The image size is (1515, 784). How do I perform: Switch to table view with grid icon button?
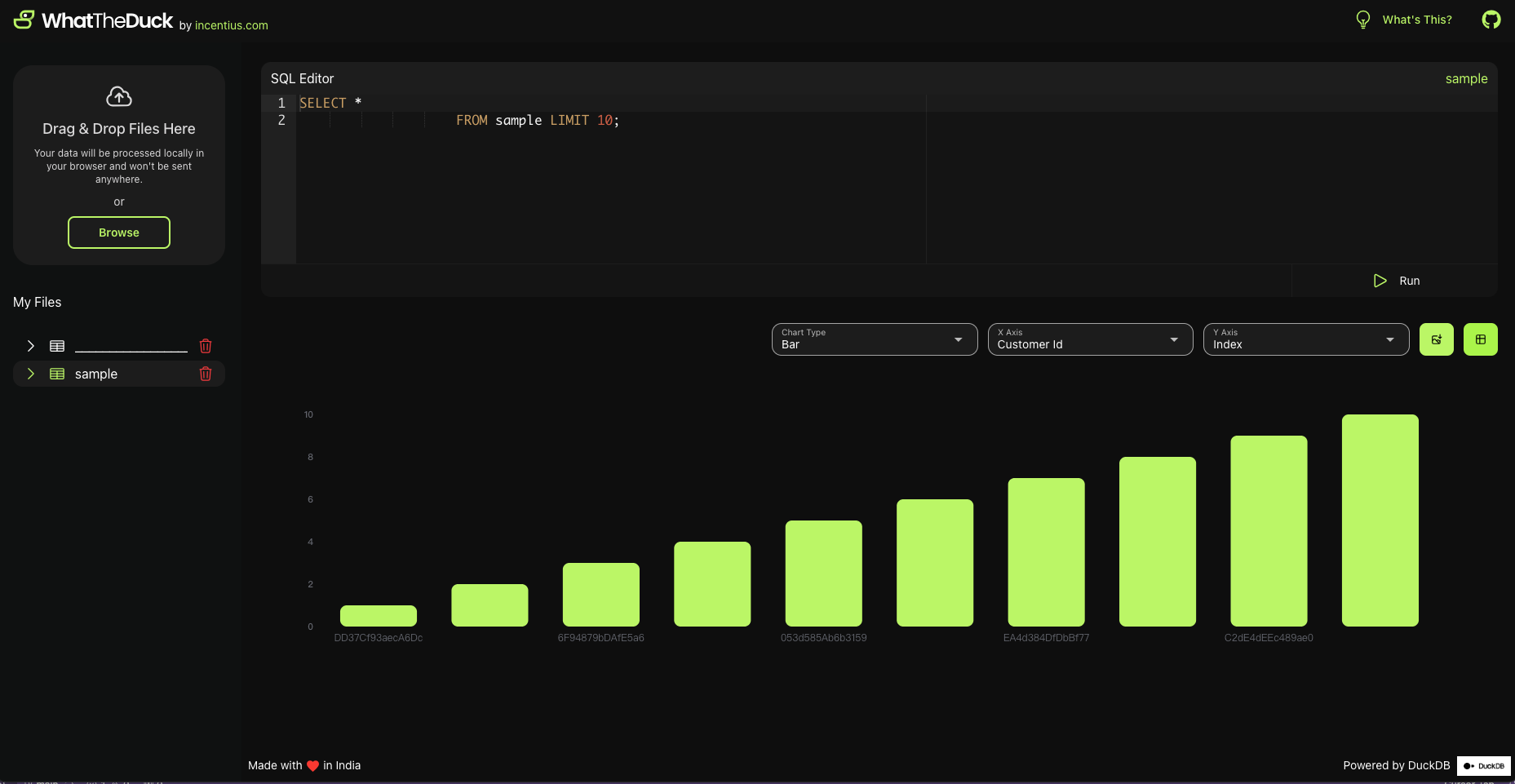click(x=1481, y=339)
